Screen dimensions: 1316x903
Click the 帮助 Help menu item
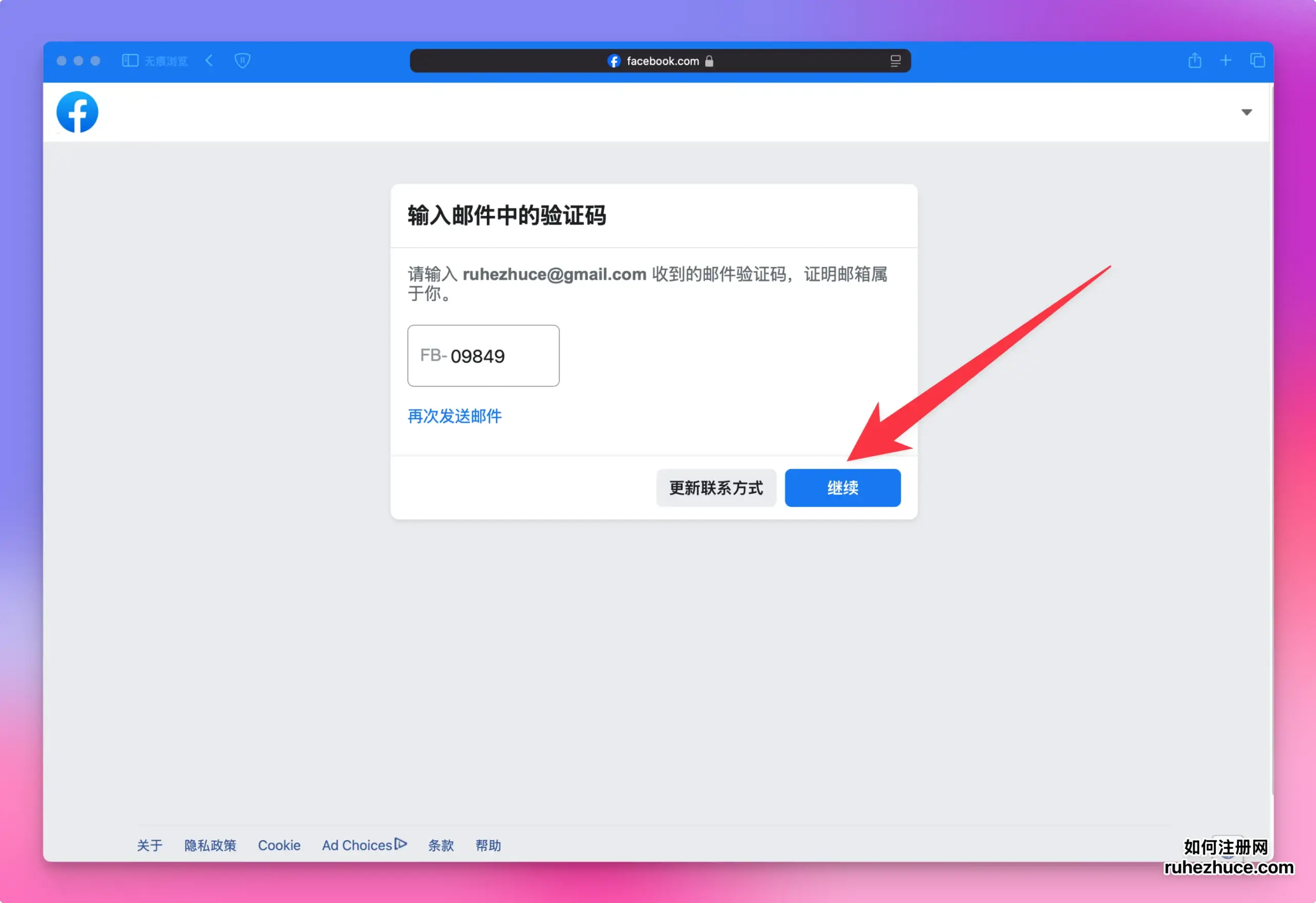pos(488,844)
